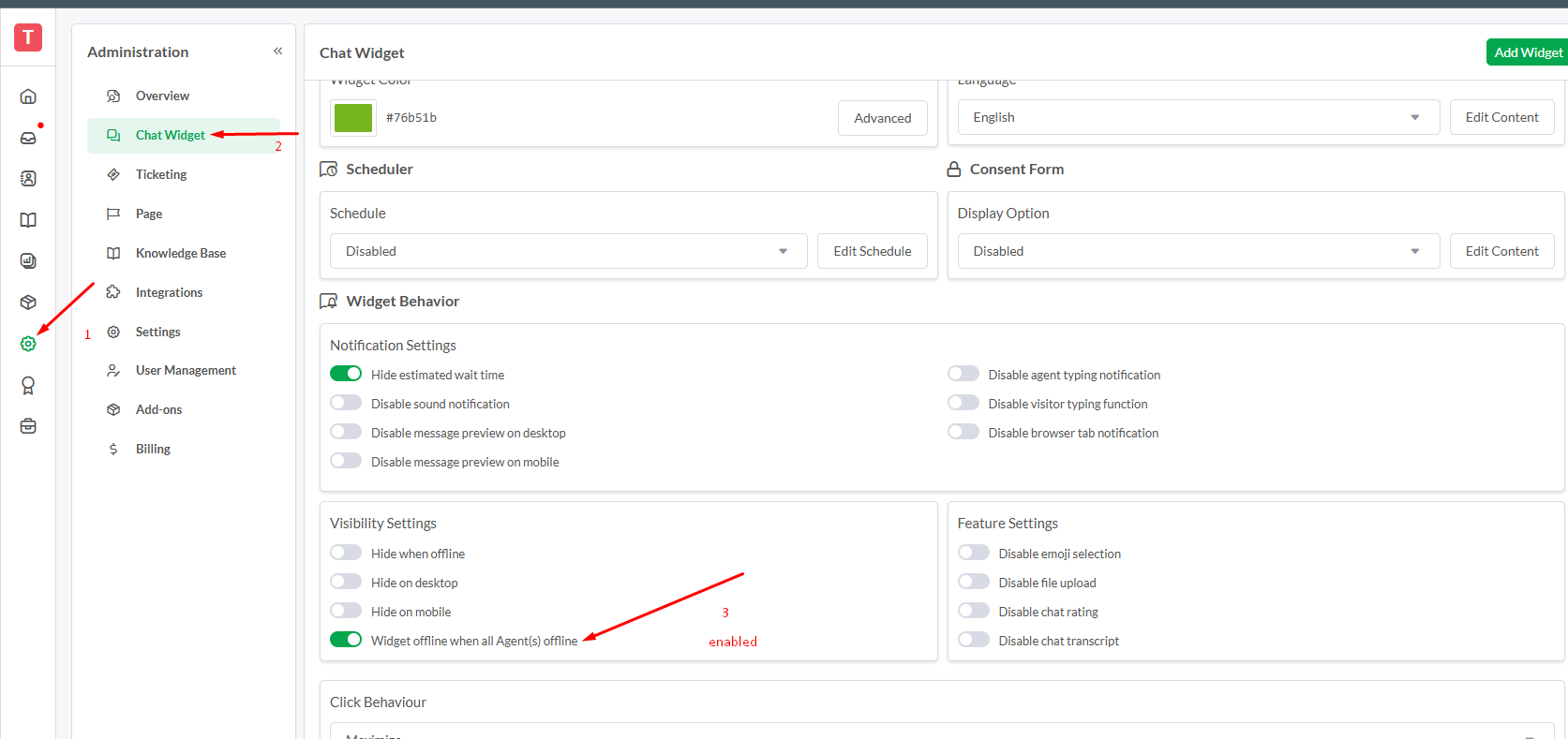
Task: Open the contacts icon in left sidebar
Action: [28, 179]
